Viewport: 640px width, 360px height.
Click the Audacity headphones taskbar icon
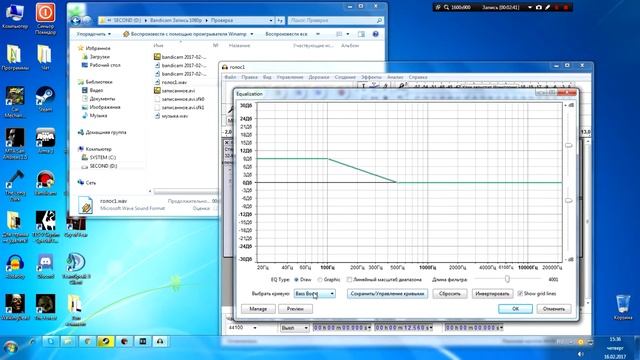click(x=160, y=341)
